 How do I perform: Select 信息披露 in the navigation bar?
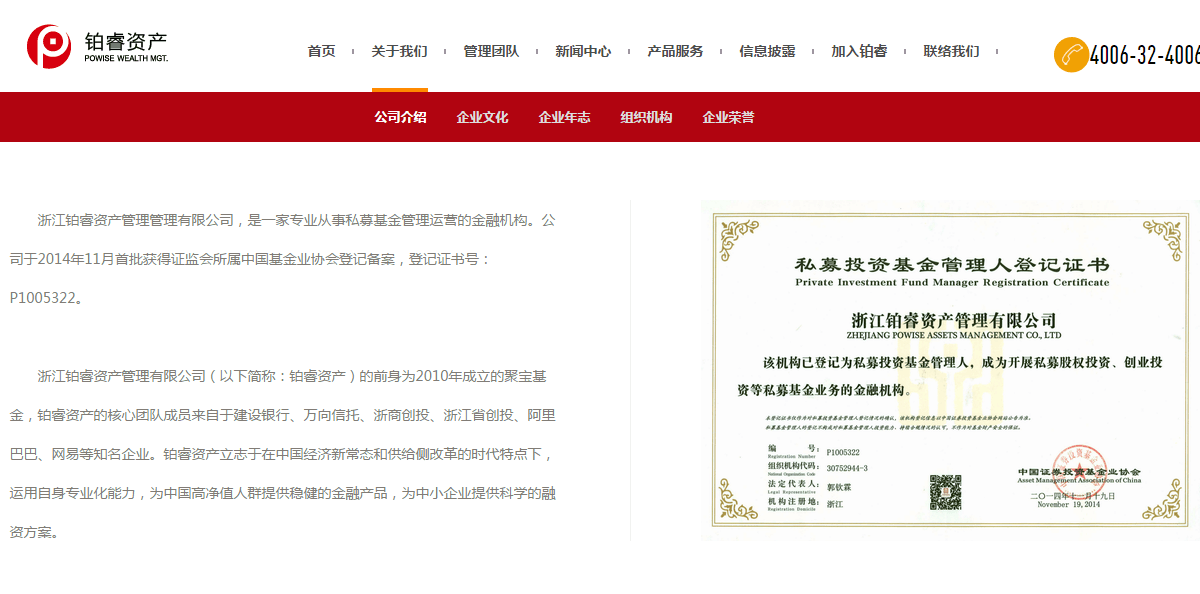pyautogui.click(x=767, y=51)
